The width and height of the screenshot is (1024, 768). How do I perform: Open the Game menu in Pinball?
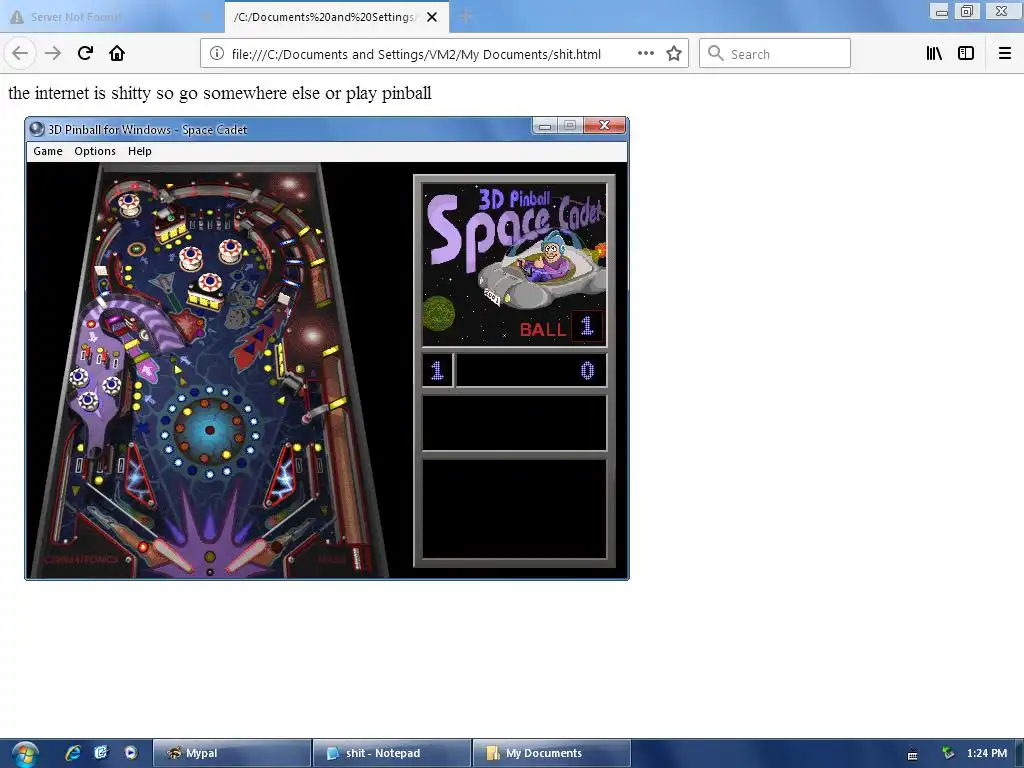[x=48, y=151]
